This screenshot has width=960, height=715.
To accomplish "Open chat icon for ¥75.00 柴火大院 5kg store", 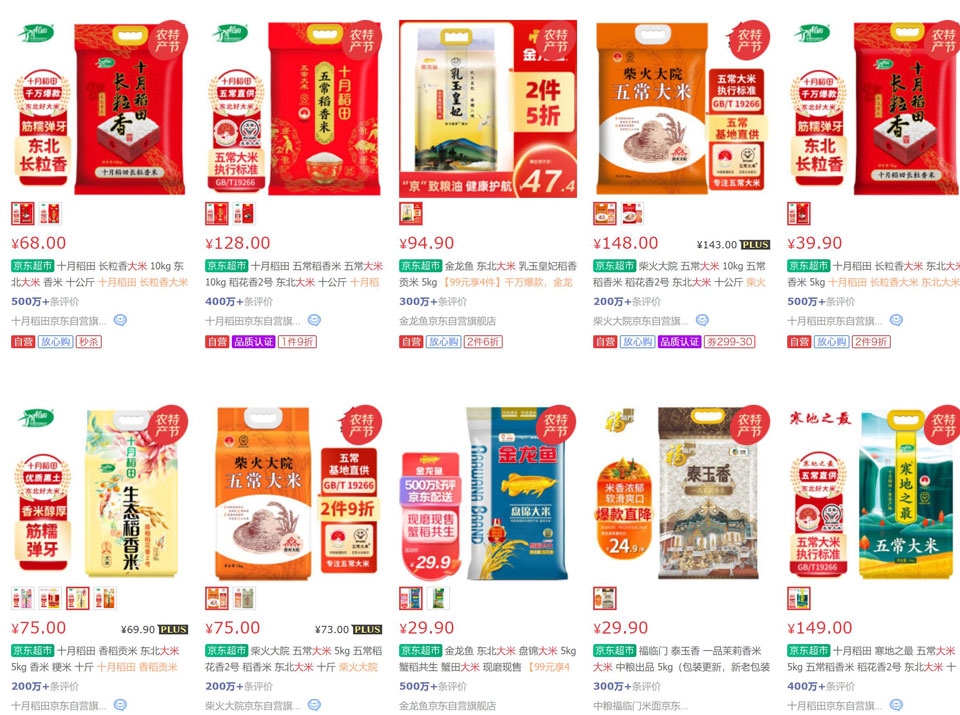I will [x=314, y=705].
